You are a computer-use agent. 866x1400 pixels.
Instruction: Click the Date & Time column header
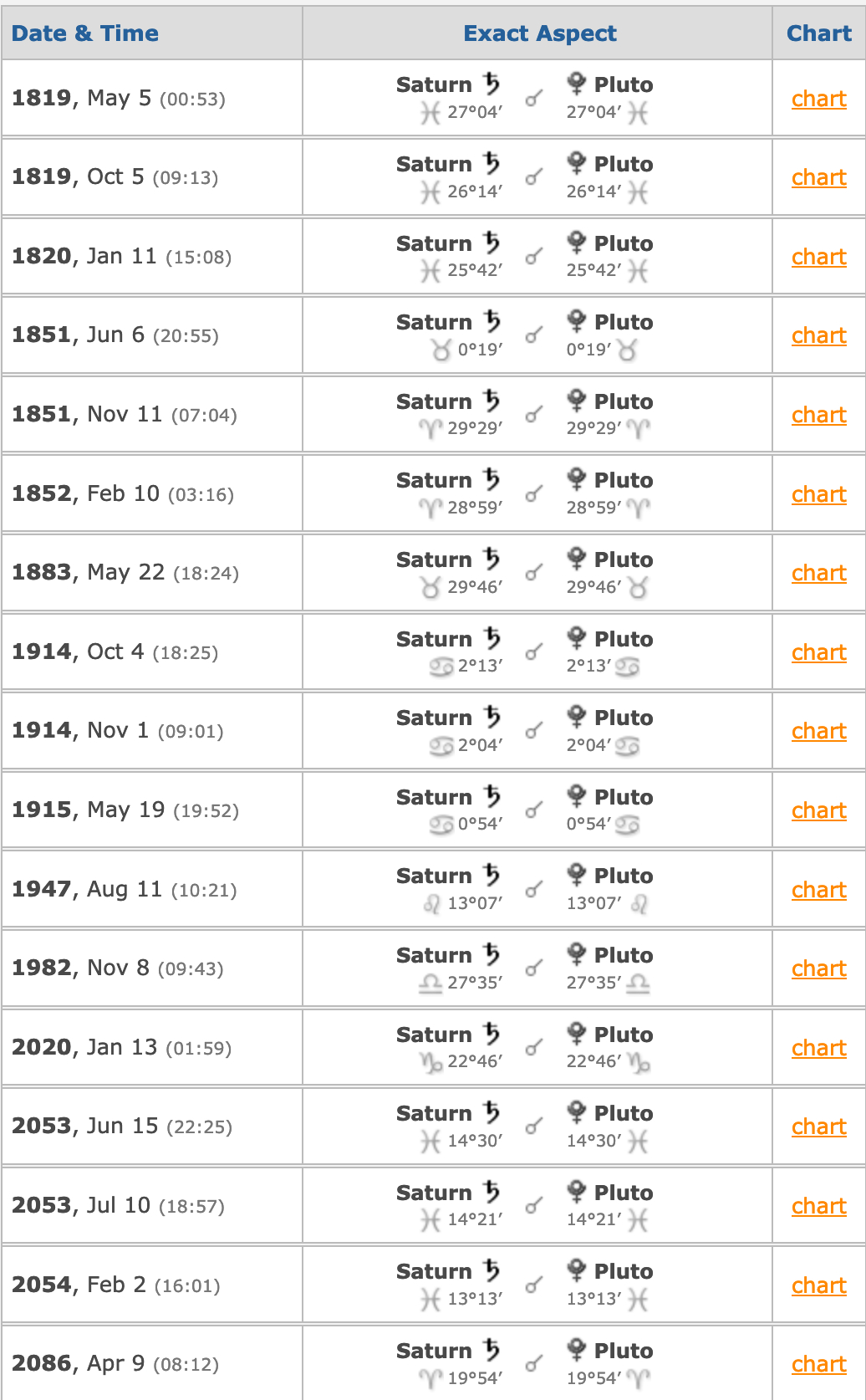[x=85, y=33]
